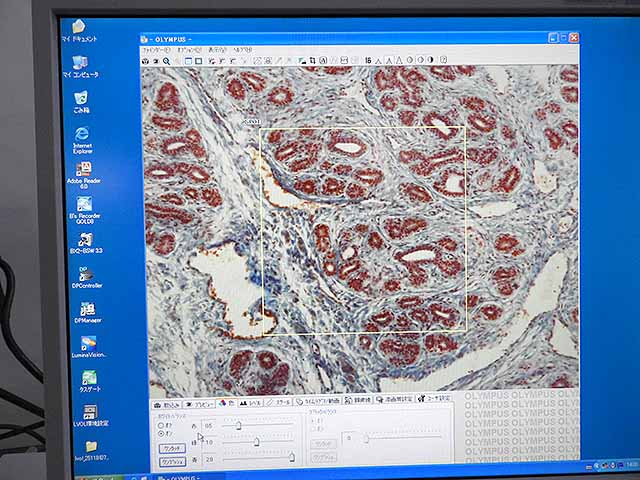Choose the blue window-frame view icon

(x=188, y=61)
